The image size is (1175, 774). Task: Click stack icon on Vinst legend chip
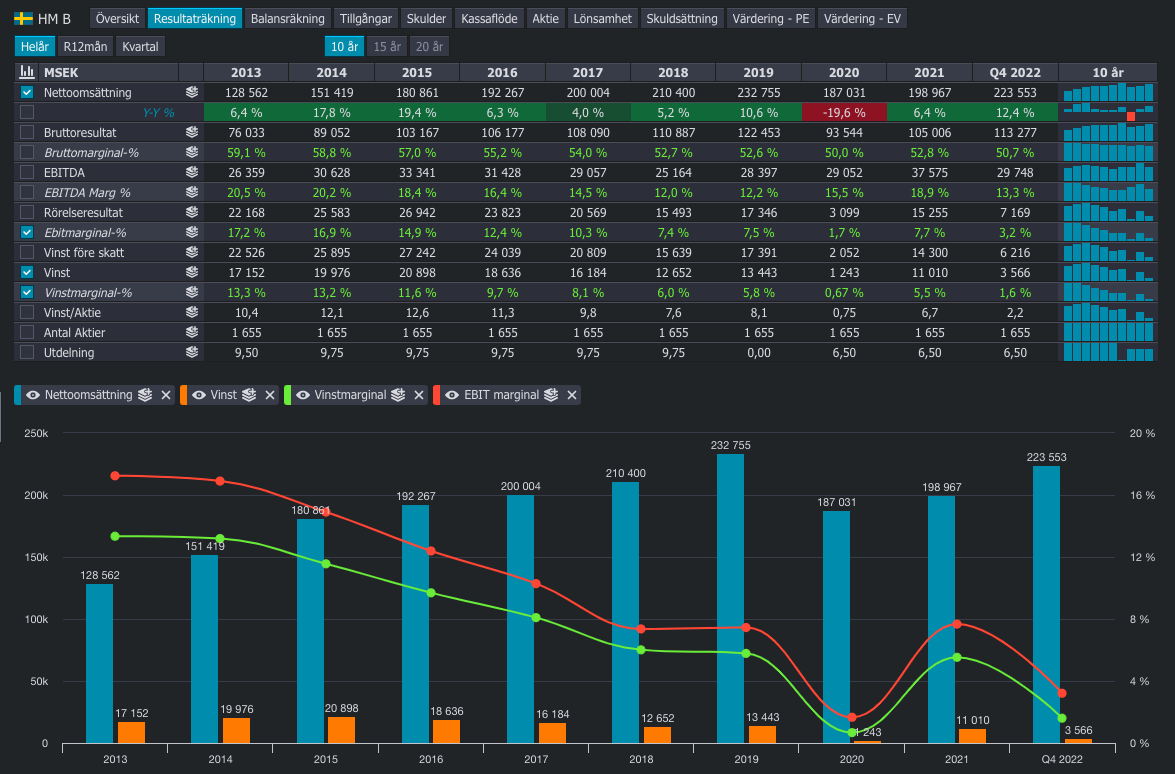[x=248, y=395]
